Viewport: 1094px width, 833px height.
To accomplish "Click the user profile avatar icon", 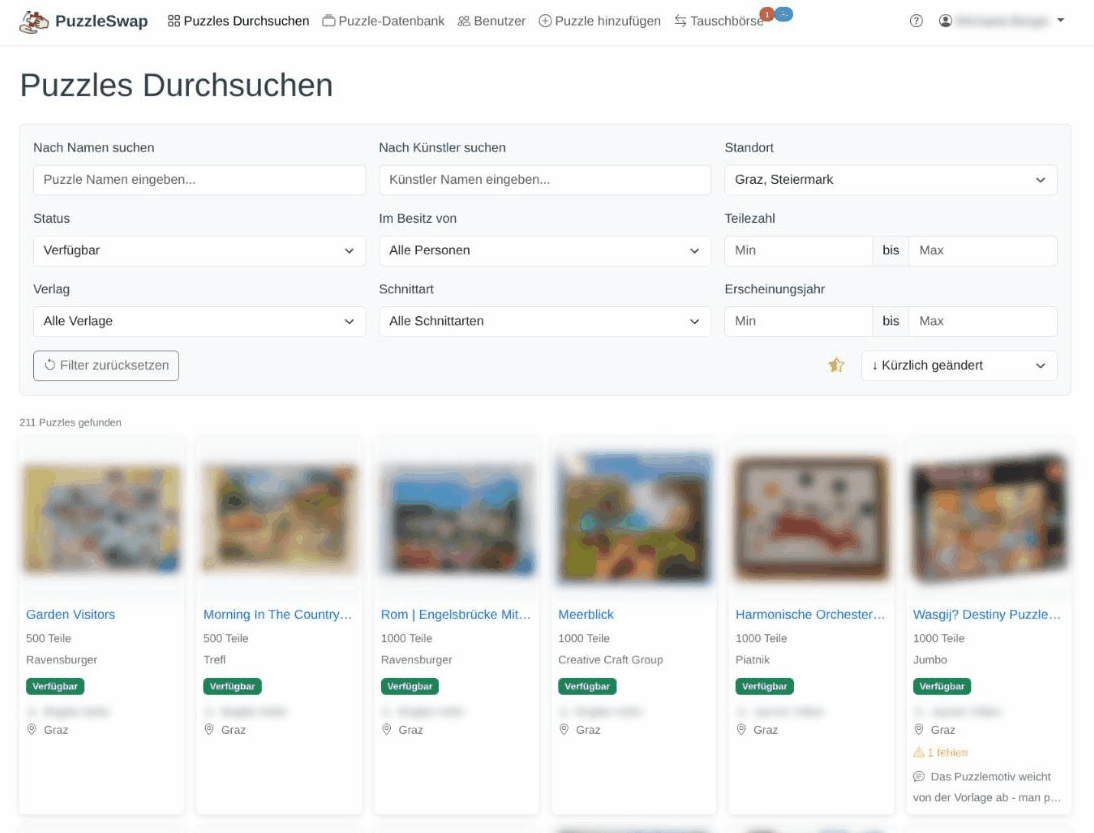I will tap(945, 21).
